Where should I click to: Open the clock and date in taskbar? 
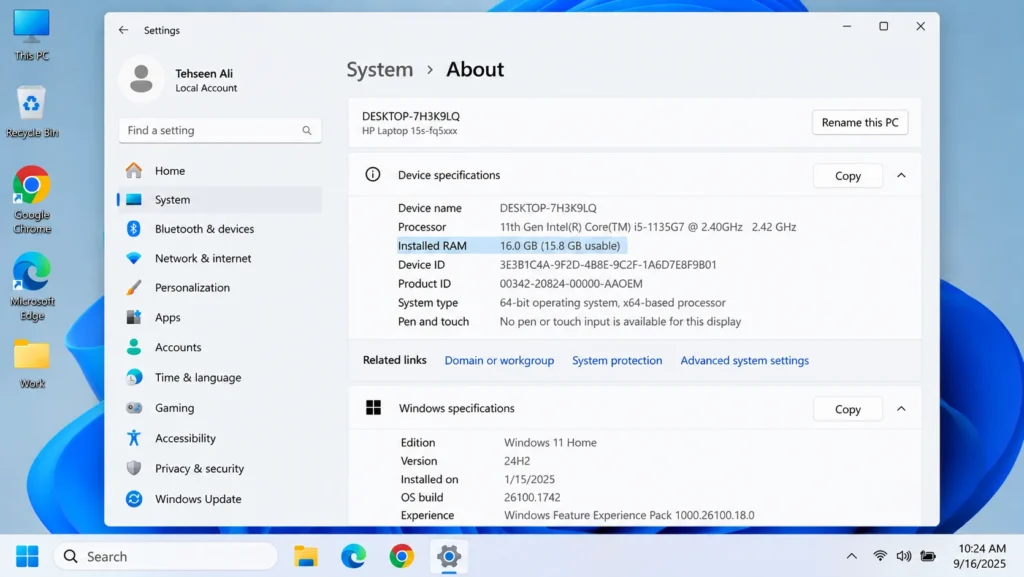point(978,556)
